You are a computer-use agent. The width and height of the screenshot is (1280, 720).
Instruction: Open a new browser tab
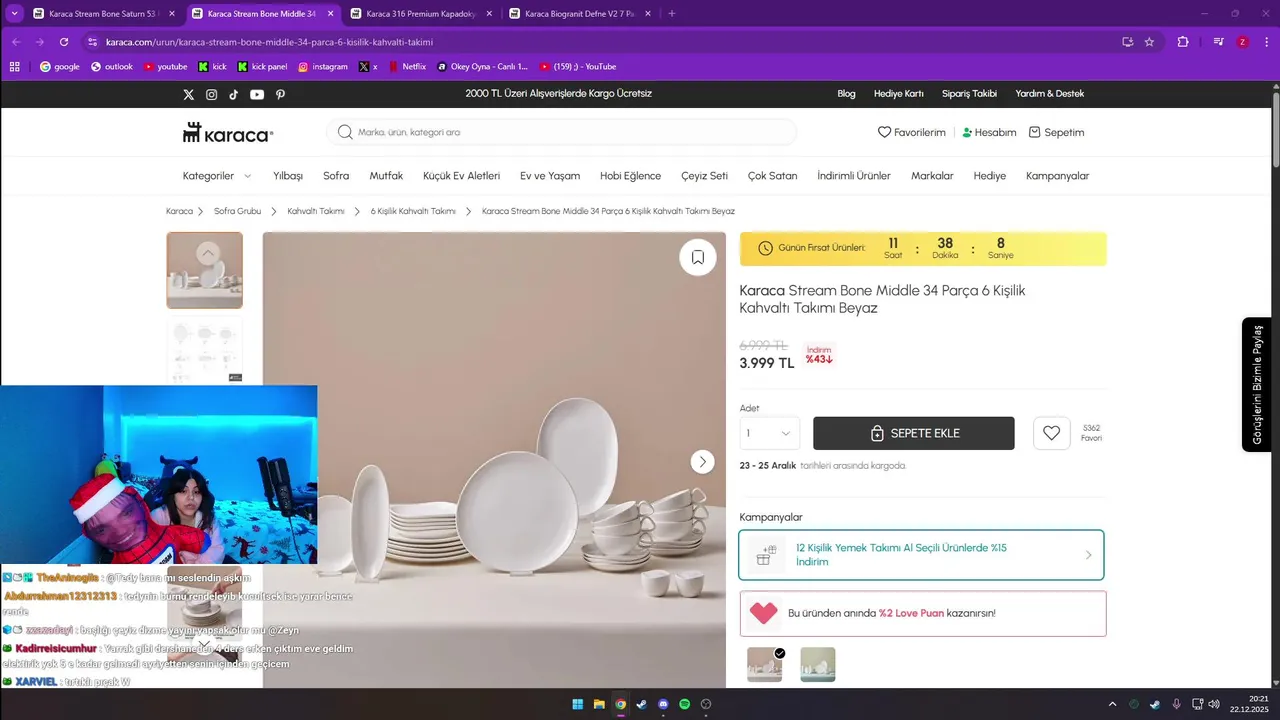671,13
